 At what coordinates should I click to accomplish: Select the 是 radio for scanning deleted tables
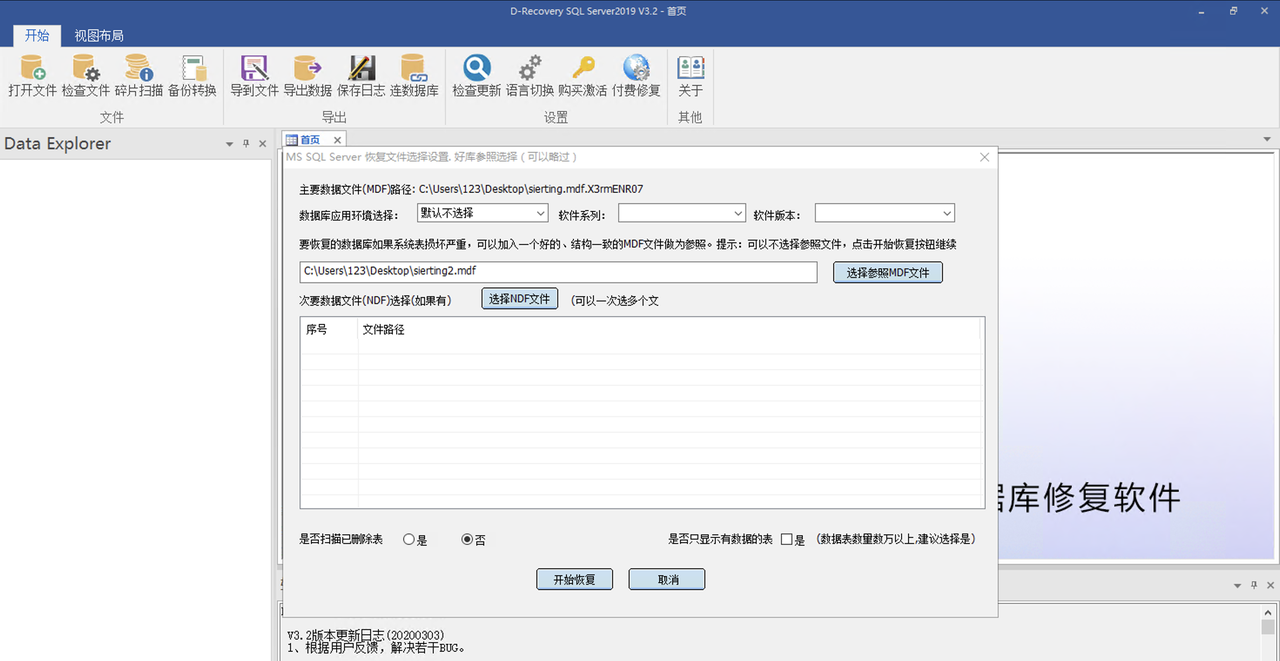(408, 539)
